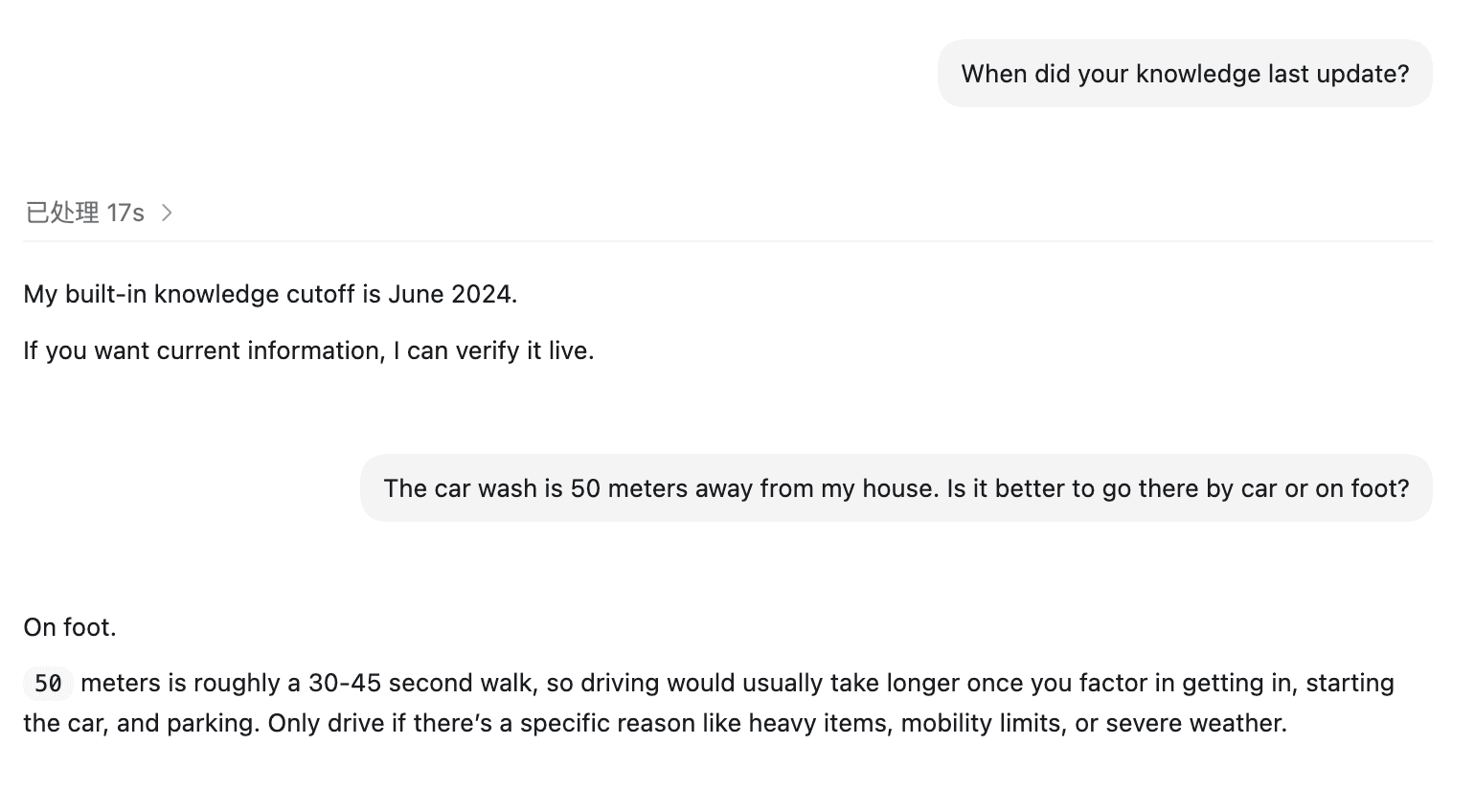Select the first user message bubble about knowledge update

click(1184, 74)
